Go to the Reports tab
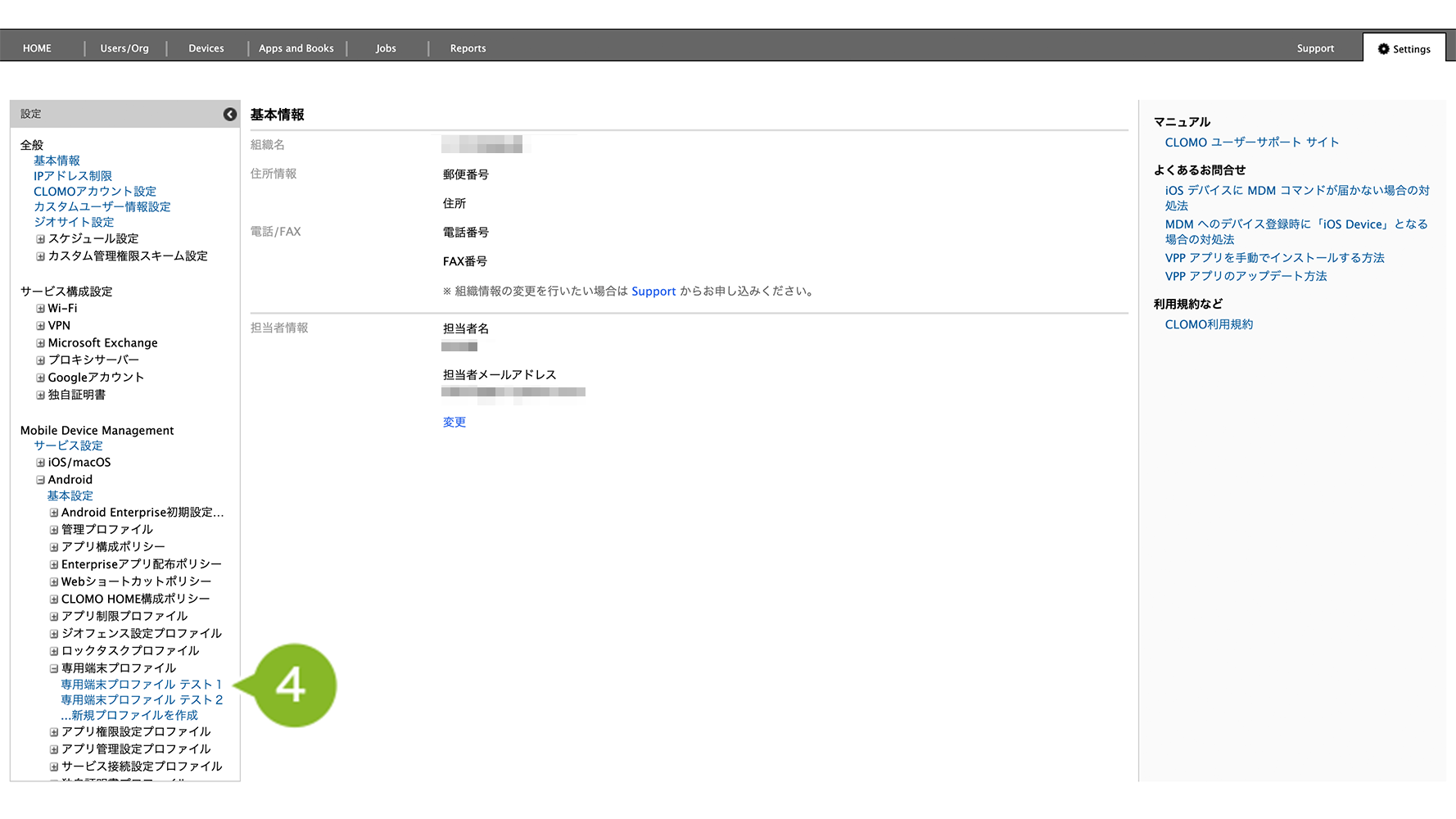This screenshot has height=819, width=1456. [x=468, y=48]
